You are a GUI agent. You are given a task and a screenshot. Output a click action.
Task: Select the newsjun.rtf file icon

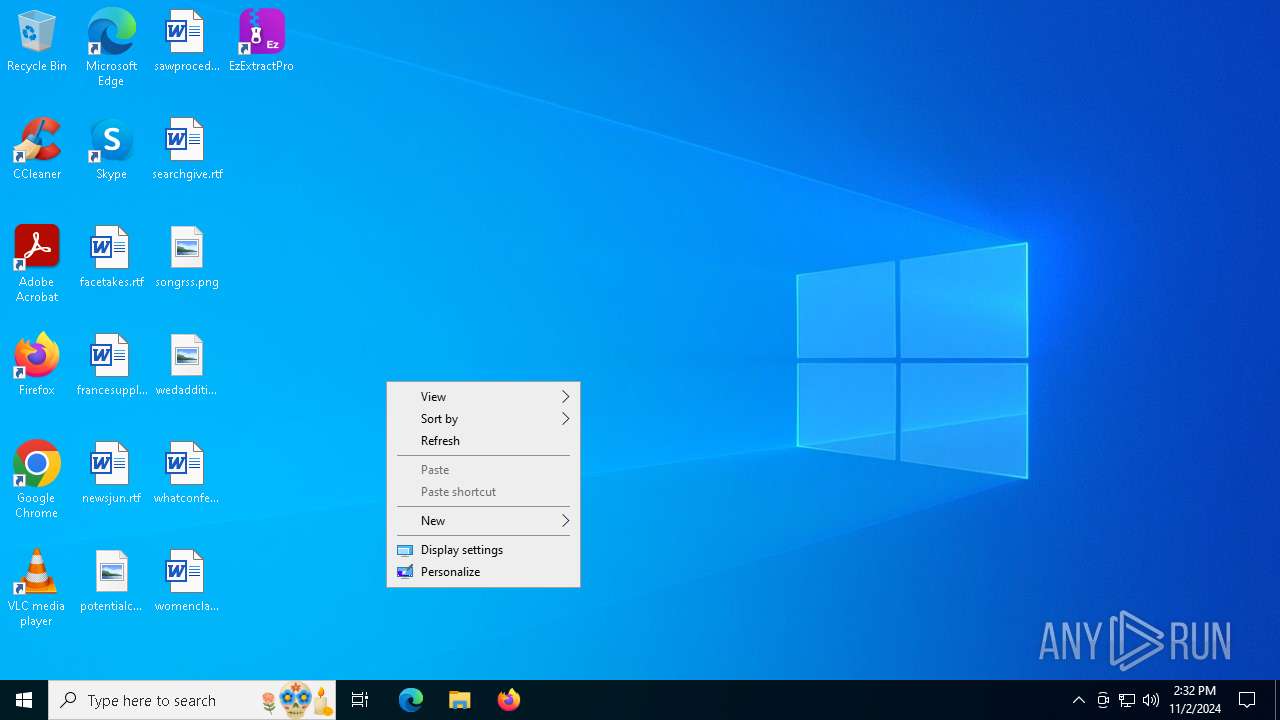pyautogui.click(x=111, y=474)
